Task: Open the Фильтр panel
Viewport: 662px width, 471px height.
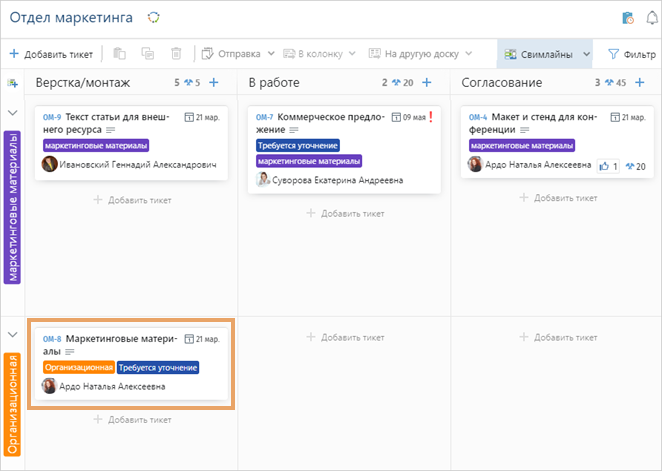Action: coord(632,54)
